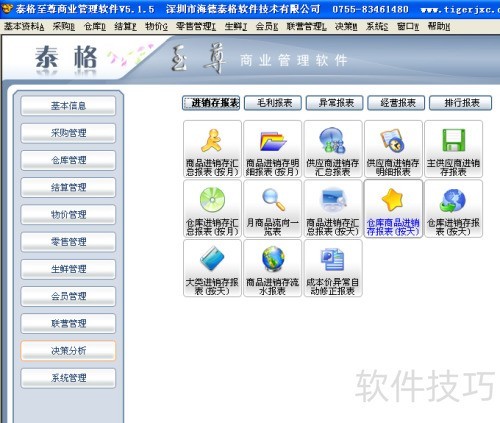
Task: Open 主供应商进销存报表 floppy disk icon
Action: click(x=454, y=149)
